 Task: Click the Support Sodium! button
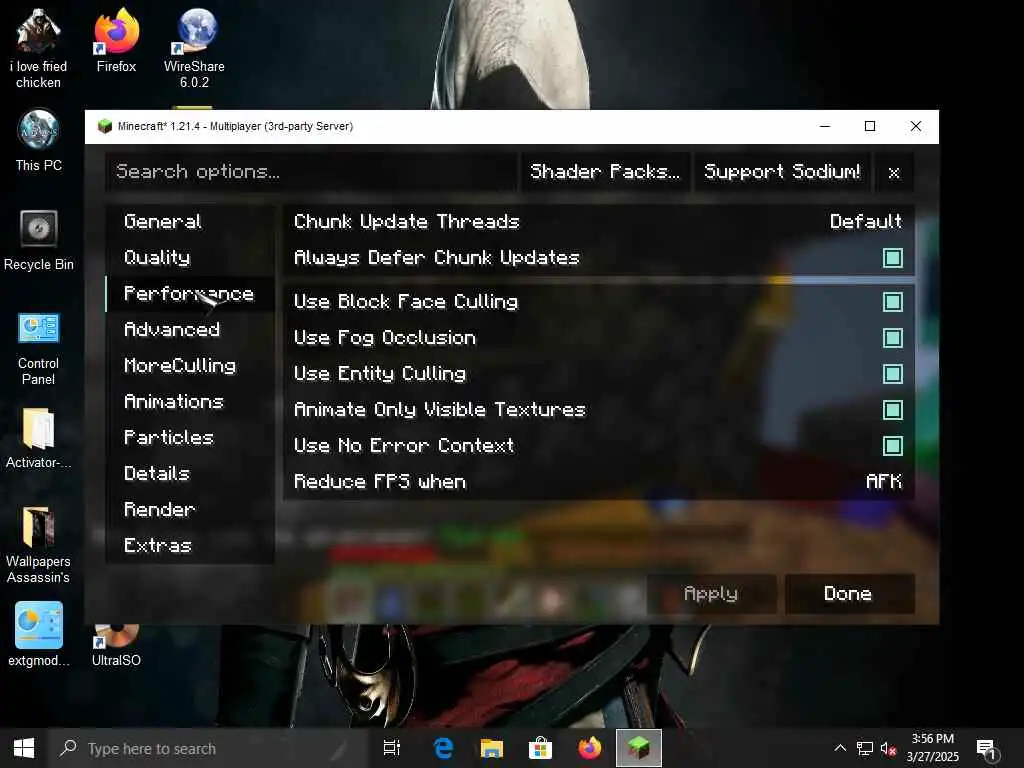pyautogui.click(x=782, y=172)
